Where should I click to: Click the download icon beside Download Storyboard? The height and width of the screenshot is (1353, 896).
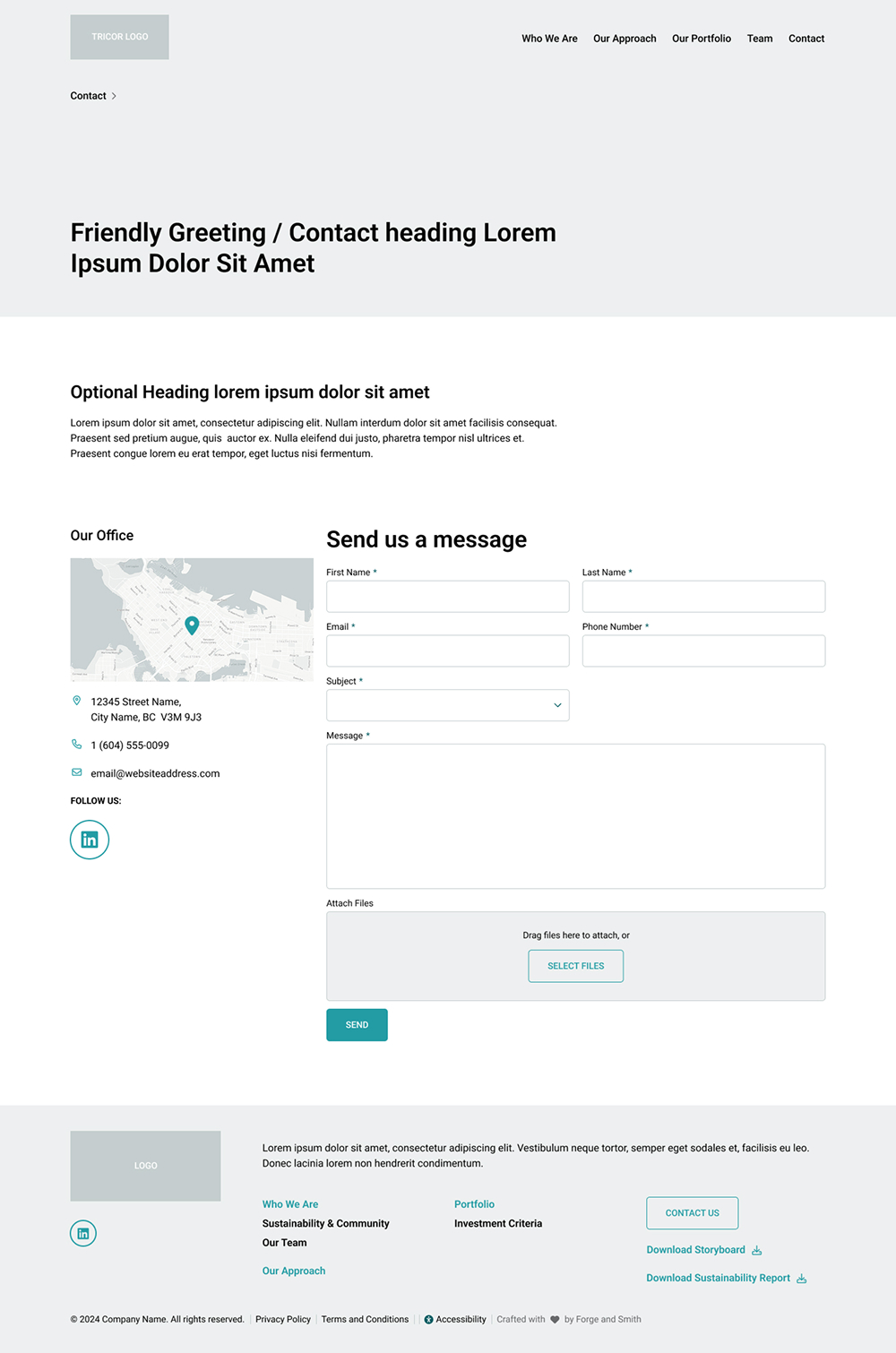pyautogui.click(x=757, y=1251)
